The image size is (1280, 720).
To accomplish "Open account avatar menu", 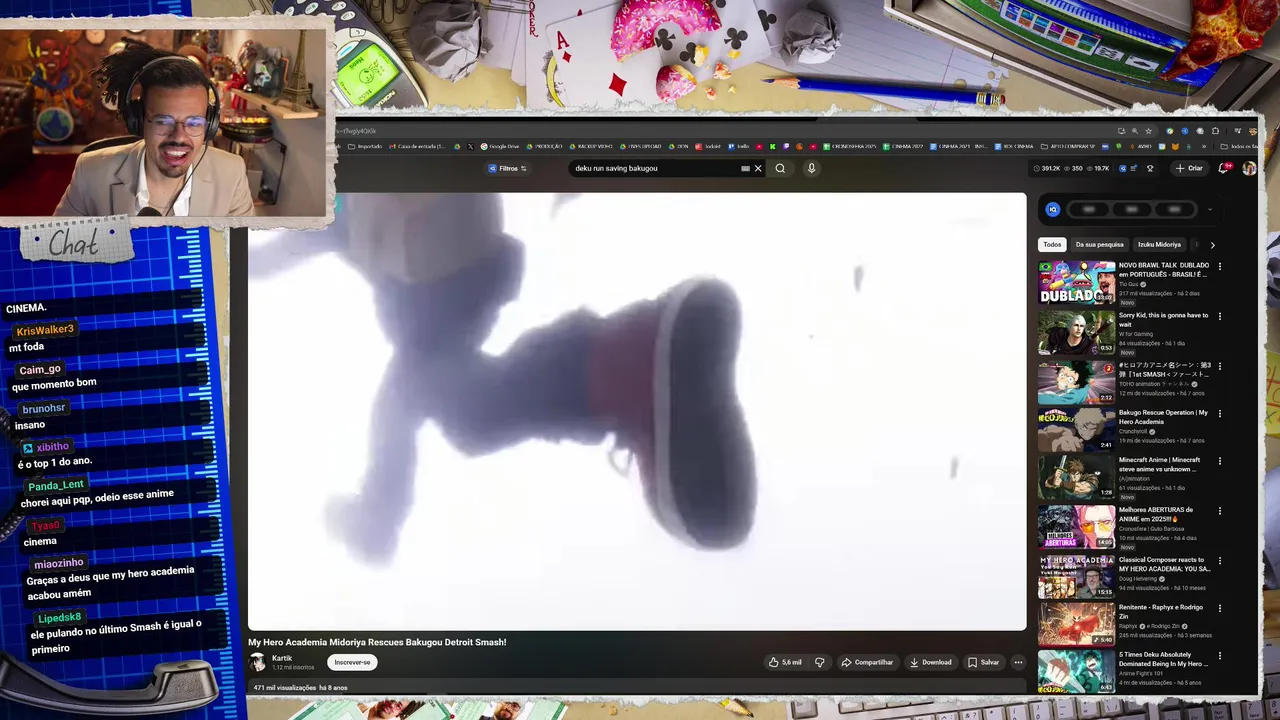I will click(1249, 168).
